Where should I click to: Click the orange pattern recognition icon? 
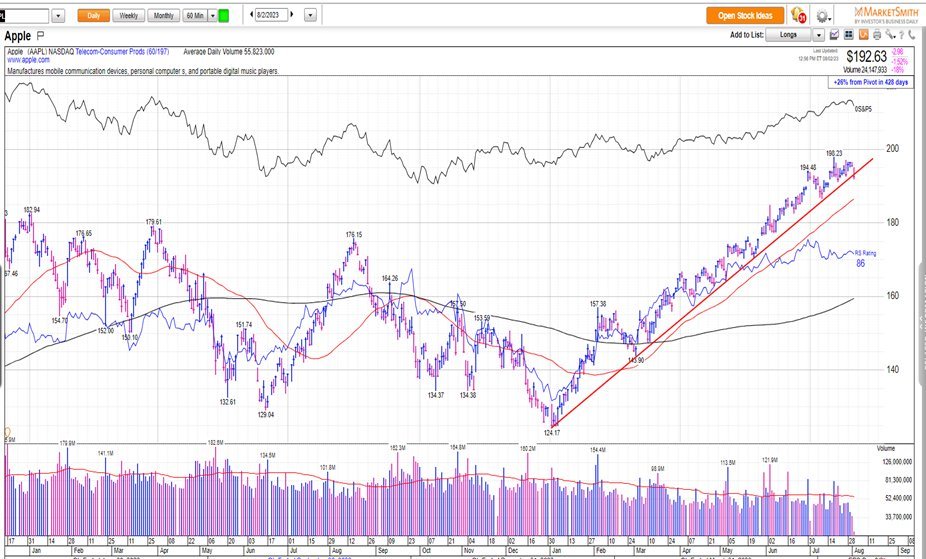point(863,35)
